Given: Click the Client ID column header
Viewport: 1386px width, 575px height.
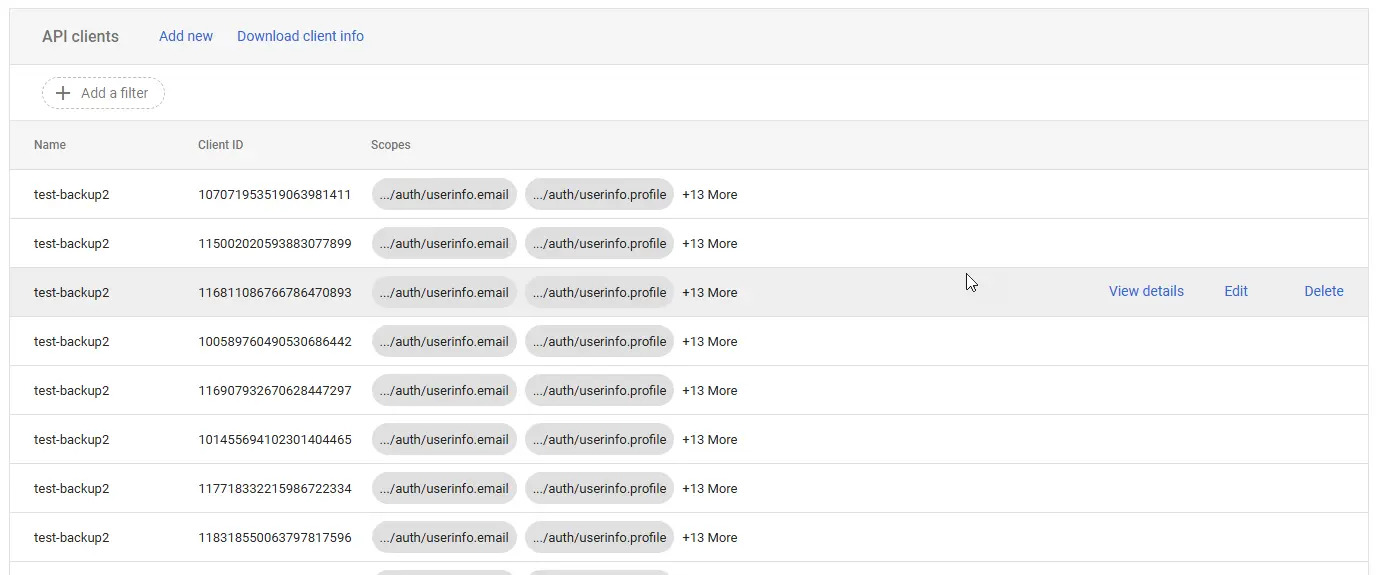Looking at the screenshot, I should 220,145.
